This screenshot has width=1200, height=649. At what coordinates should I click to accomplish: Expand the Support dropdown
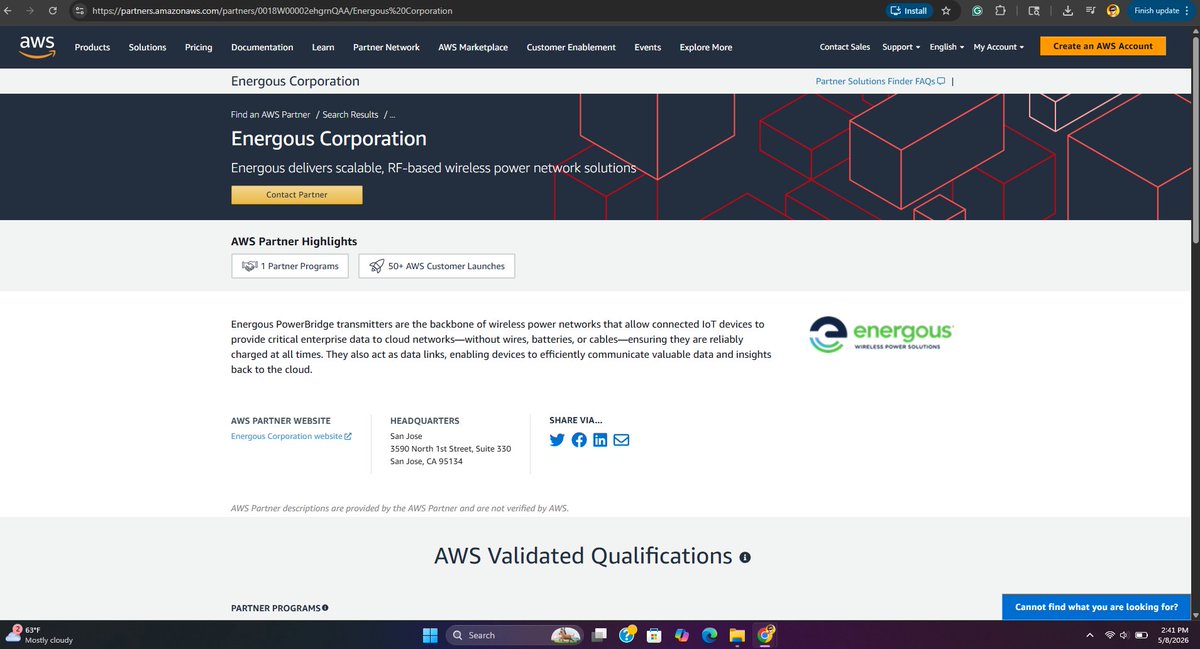902,47
